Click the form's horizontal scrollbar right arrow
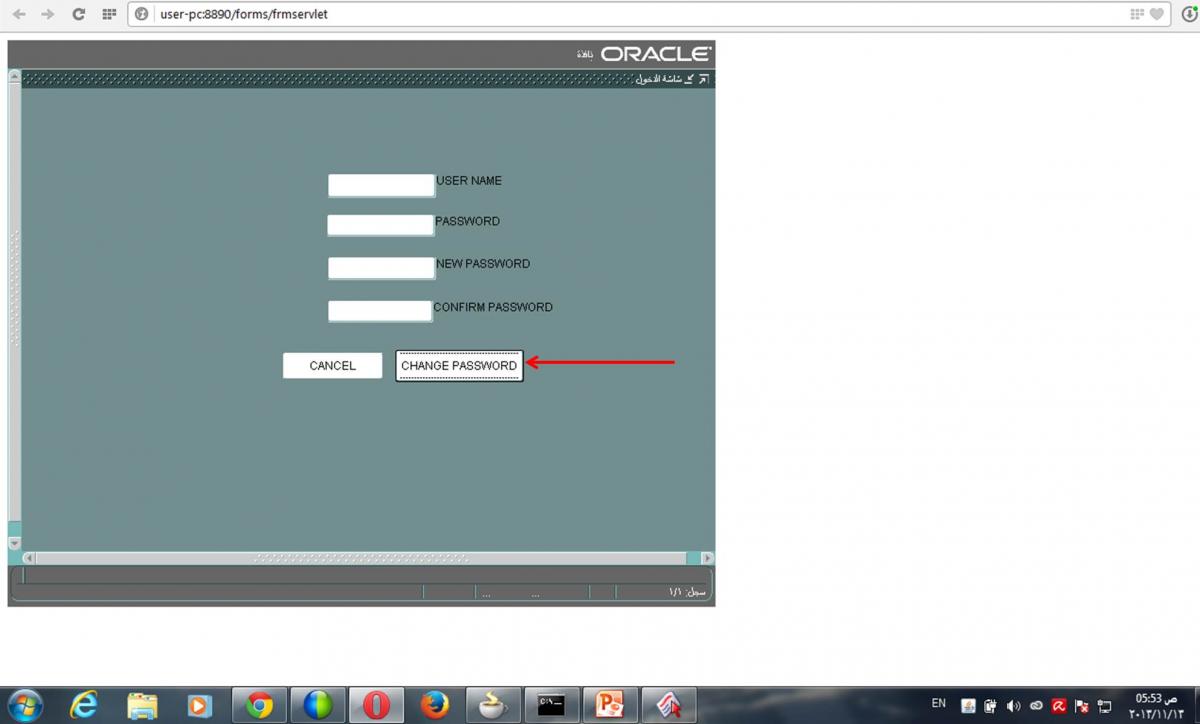 click(x=707, y=558)
